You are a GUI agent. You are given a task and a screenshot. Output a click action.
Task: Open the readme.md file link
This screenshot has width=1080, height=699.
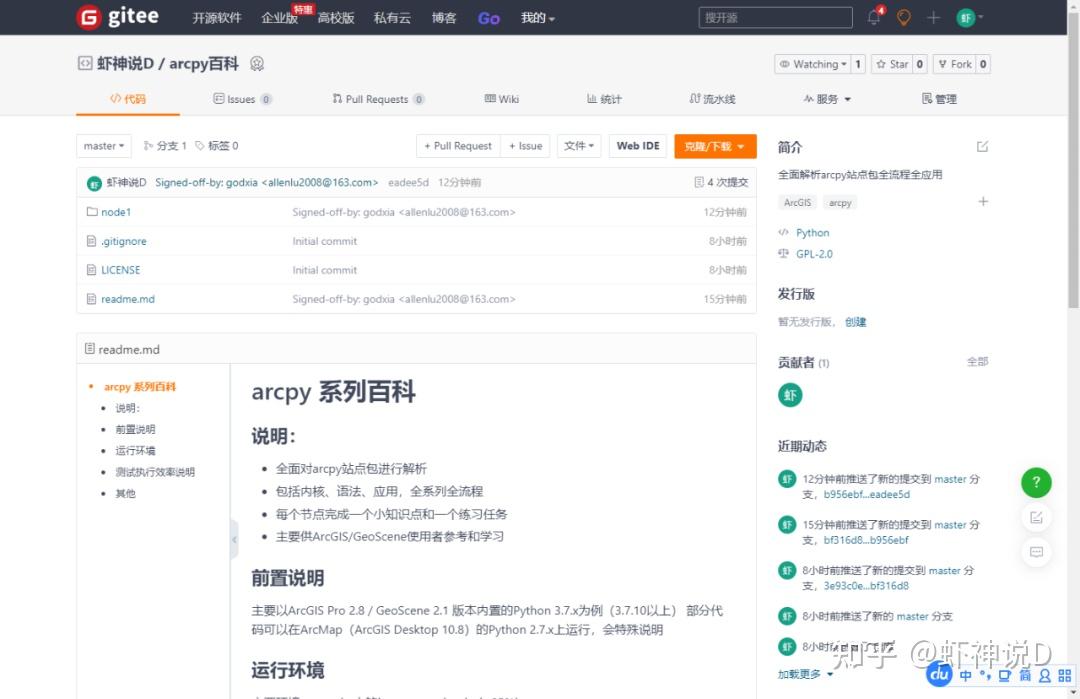click(x=127, y=298)
